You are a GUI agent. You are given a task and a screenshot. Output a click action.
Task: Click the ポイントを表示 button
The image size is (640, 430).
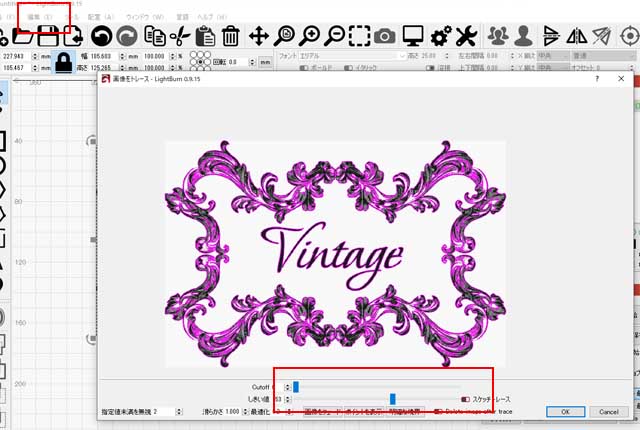(x=363, y=412)
